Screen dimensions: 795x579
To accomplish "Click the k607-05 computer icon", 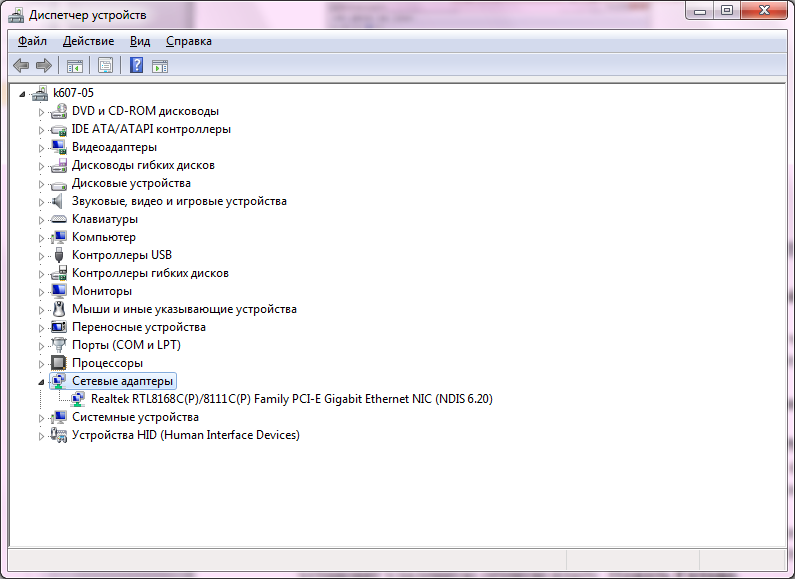I will (40, 93).
